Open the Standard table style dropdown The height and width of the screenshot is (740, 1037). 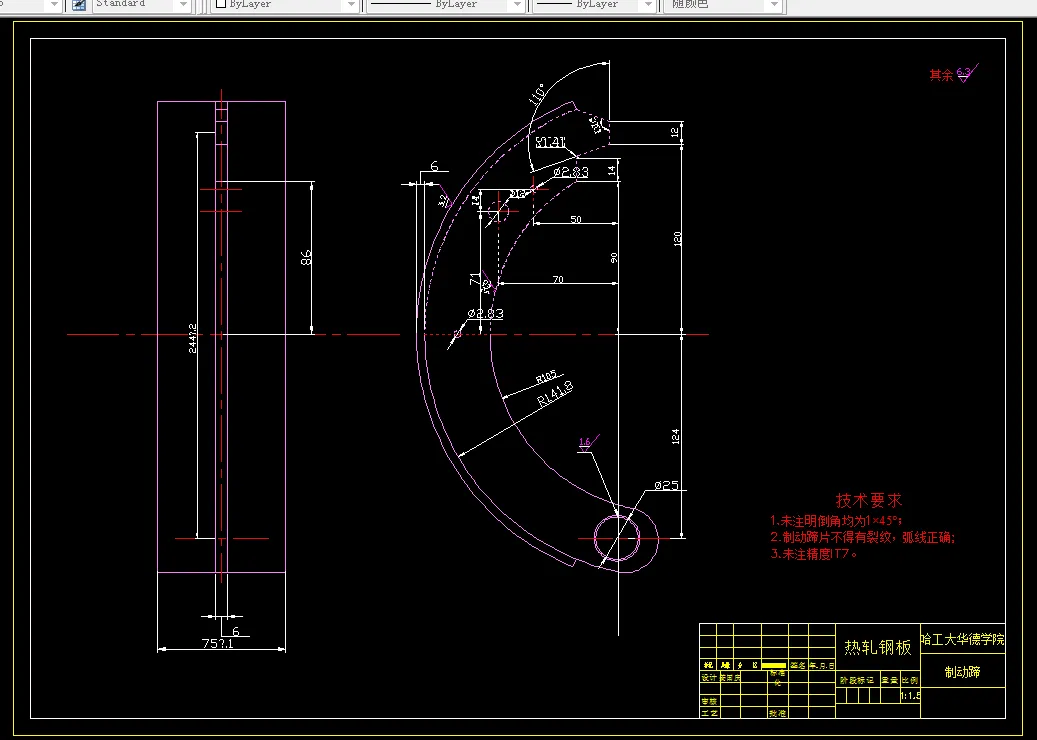click(x=141, y=5)
